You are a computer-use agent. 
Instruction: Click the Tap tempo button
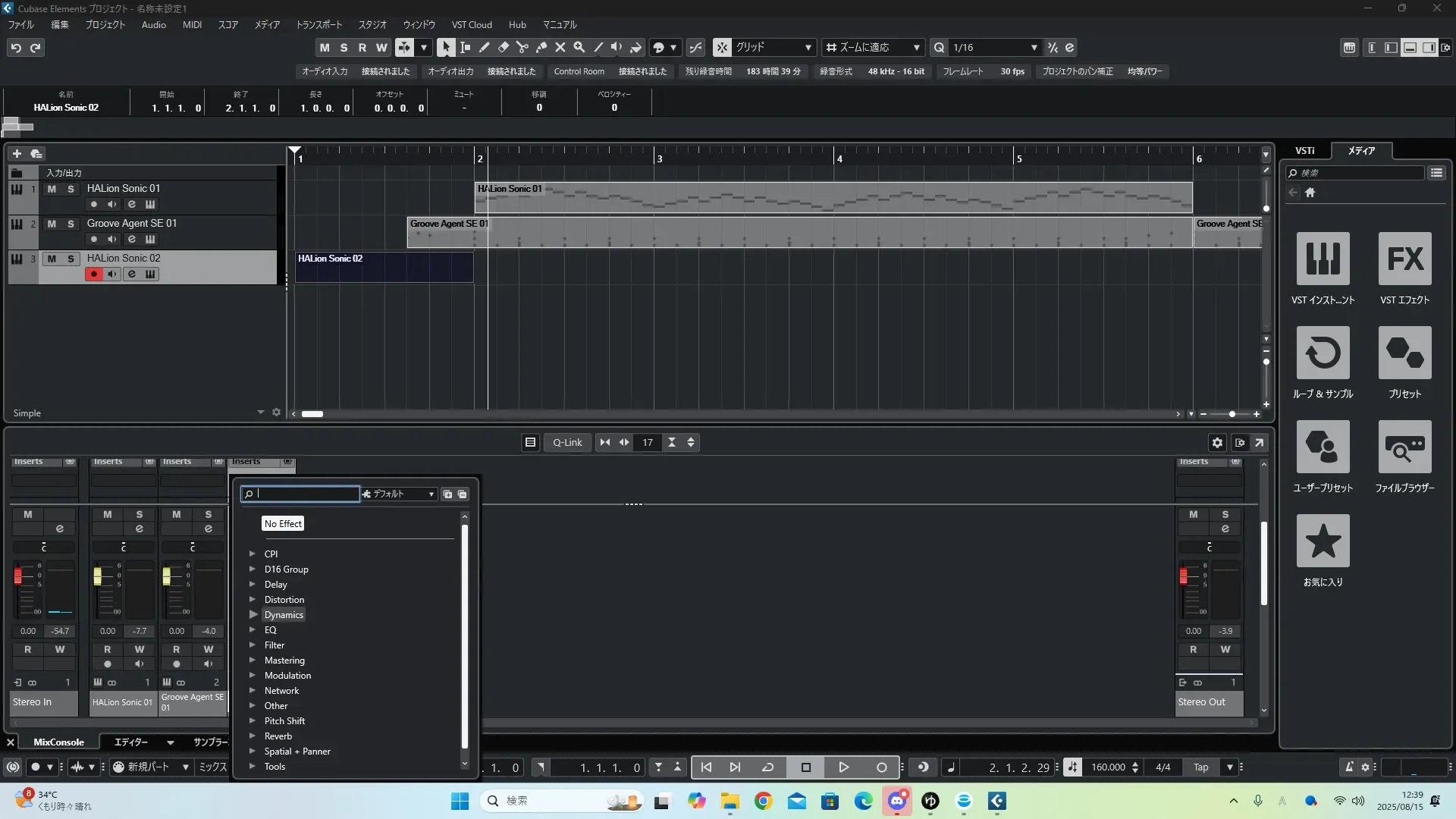pos(1200,767)
